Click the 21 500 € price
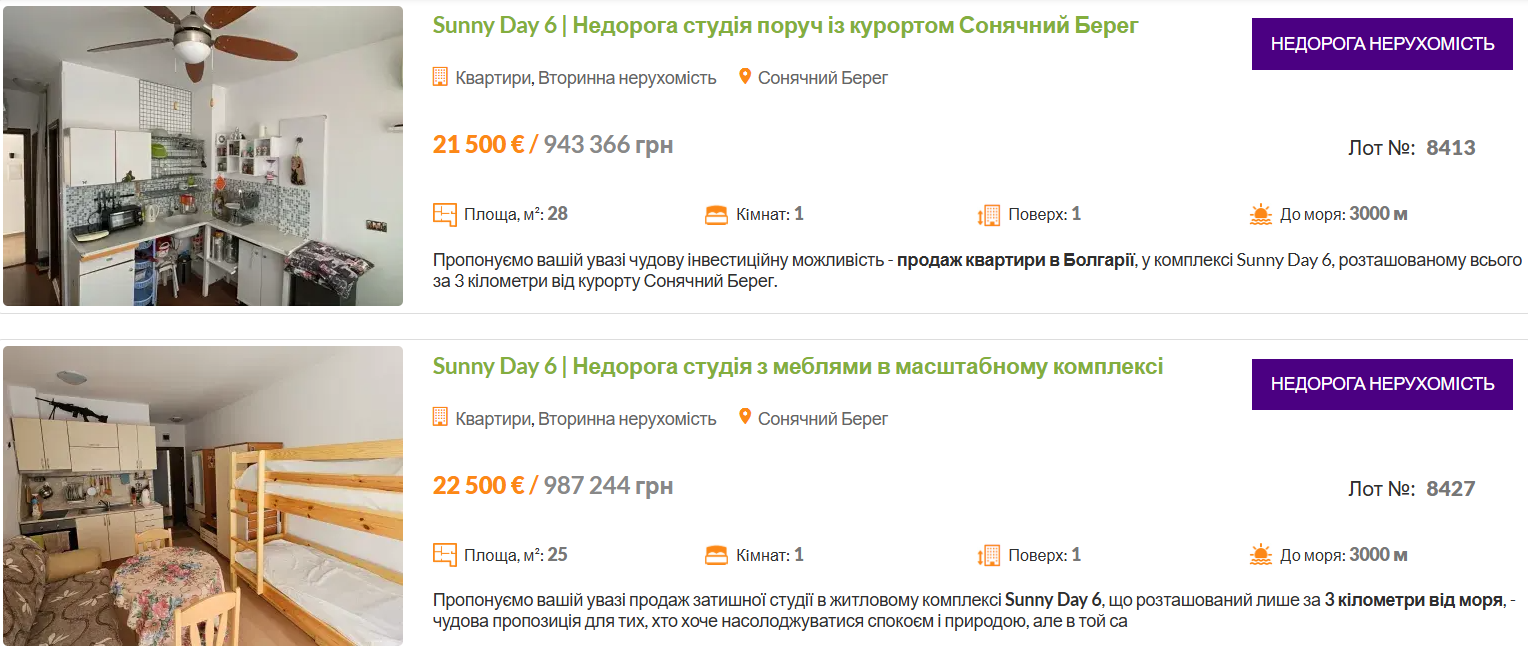This screenshot has height=653, width=1528. (478, 145)
